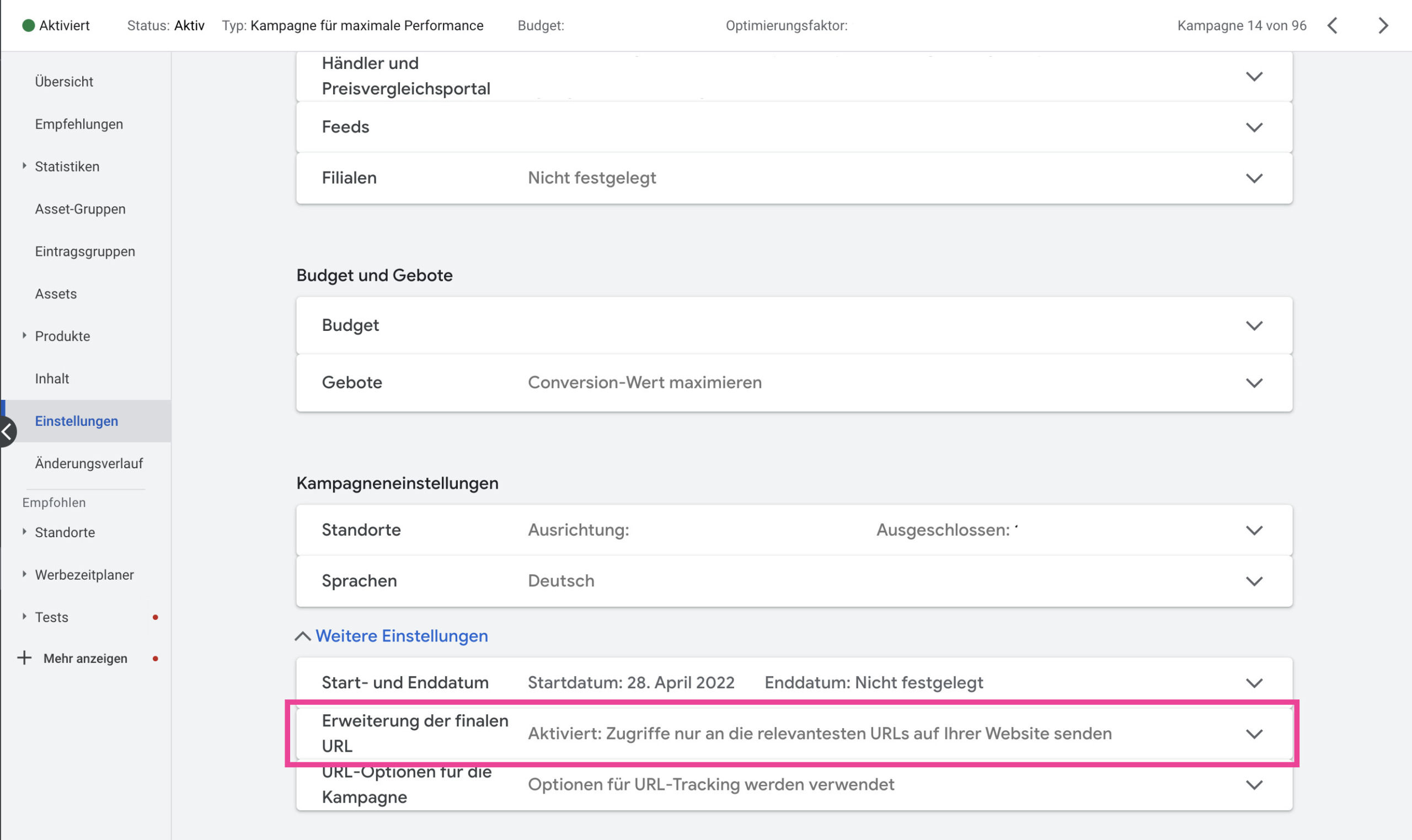This screenshot has height=840, width=1412.
Task: Expand Statistiken sidebar tree arrow
Action: point(24,166)
